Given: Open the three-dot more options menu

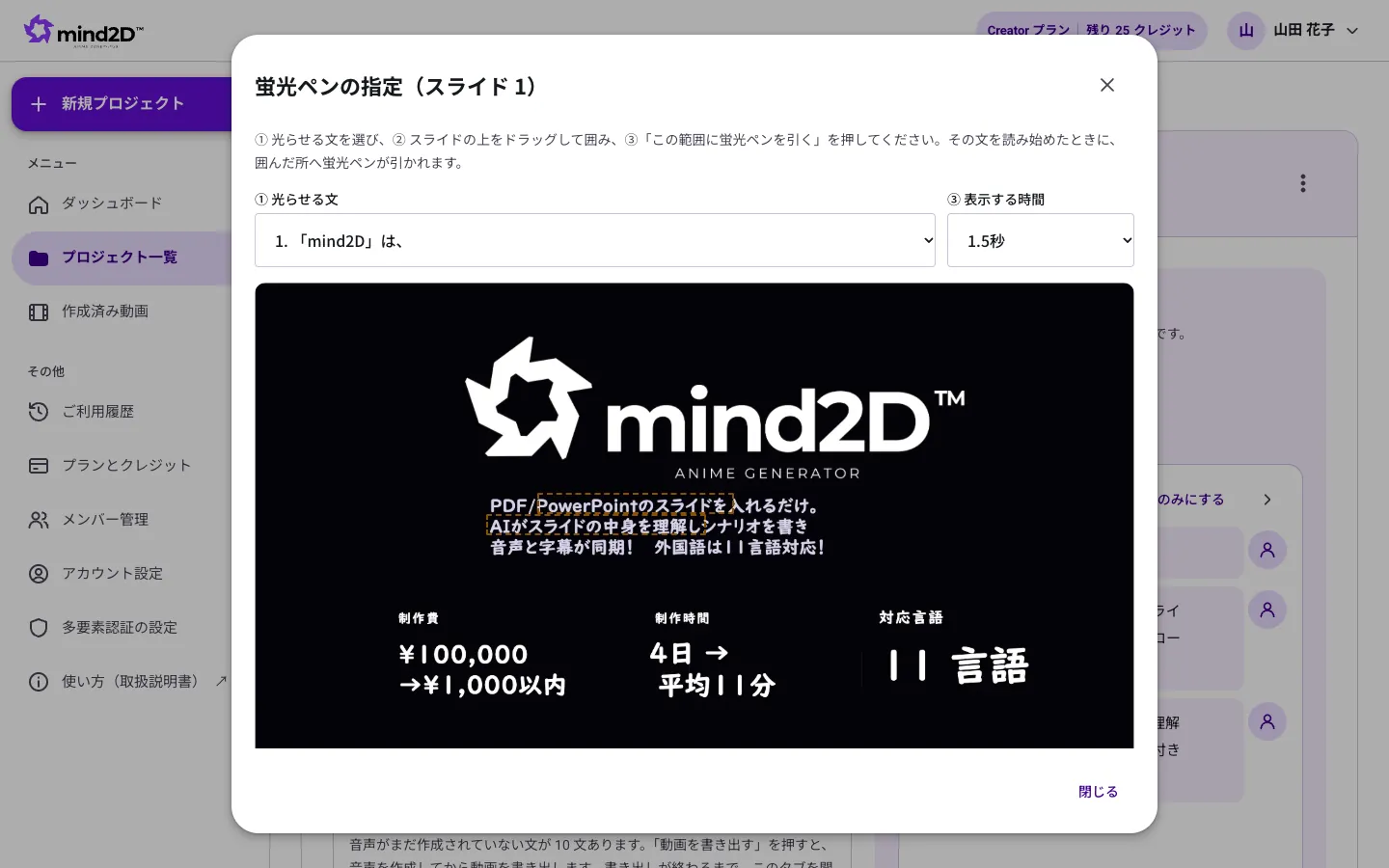Looking at the screenshot, I should pyautogui.click(x=1303, y=183).
